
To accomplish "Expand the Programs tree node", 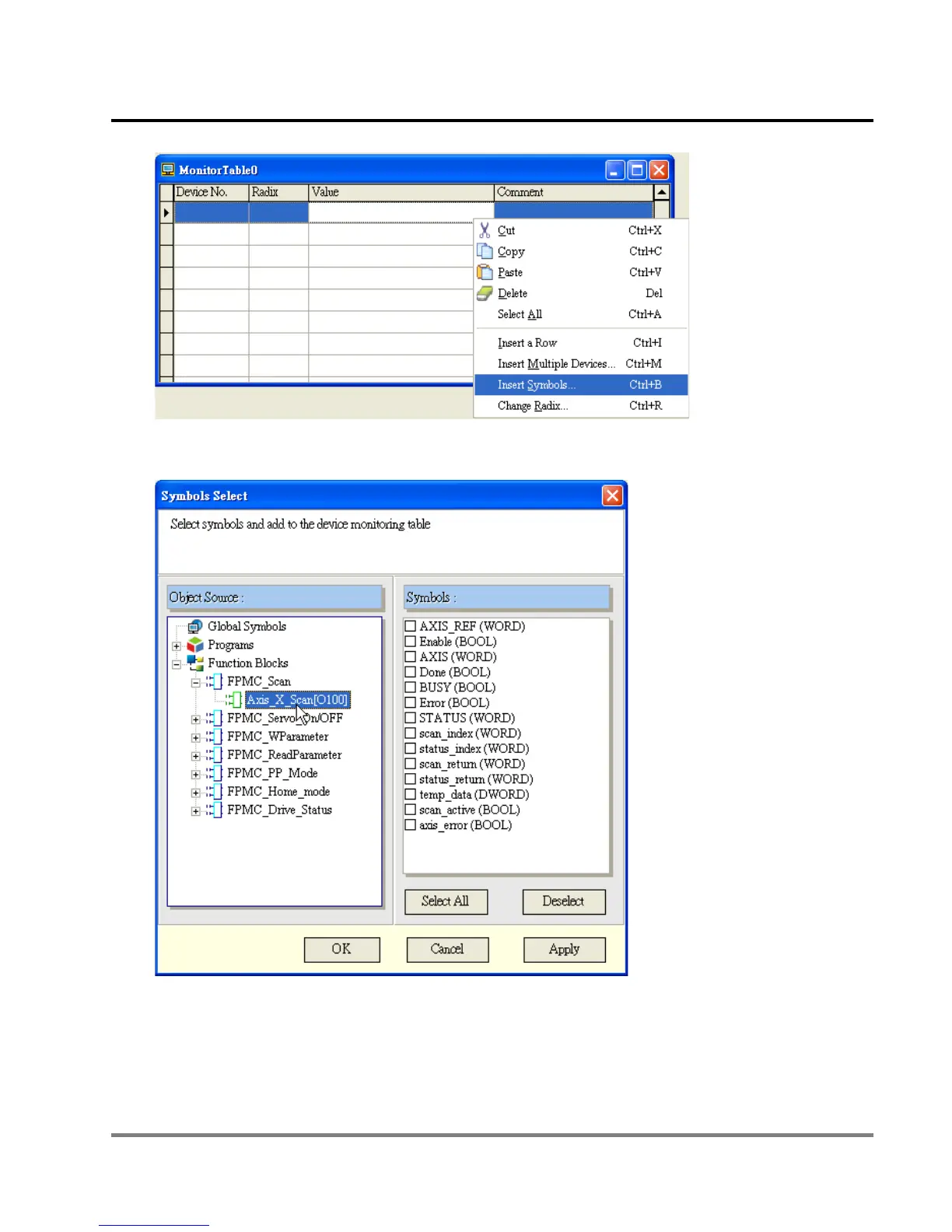I will pyautogui.click(x=177, y=646).
